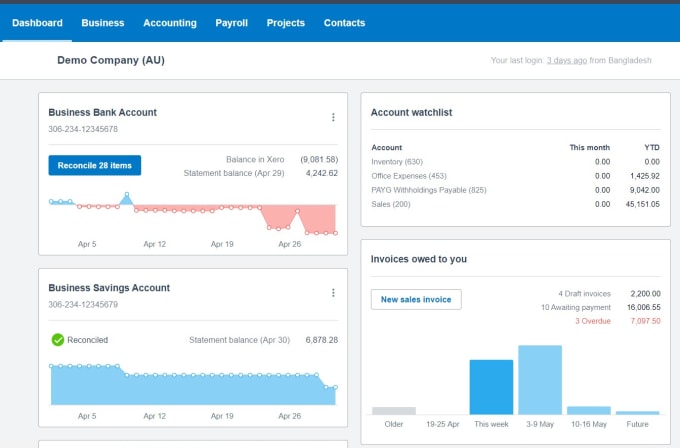Click Office Expenses (453) watchlist account

pos(409,176)
